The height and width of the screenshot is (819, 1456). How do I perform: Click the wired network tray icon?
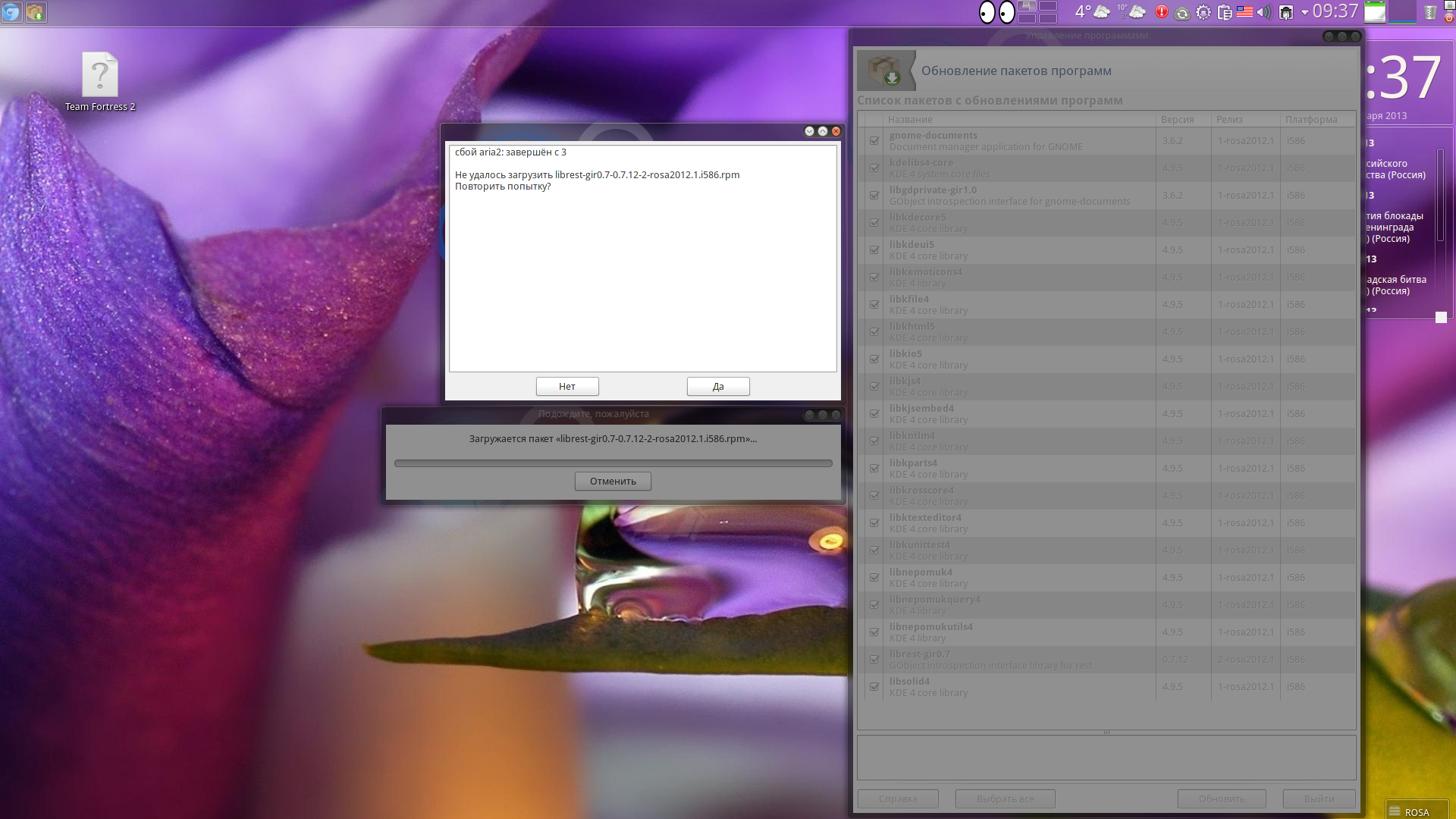click(1285, 12)
